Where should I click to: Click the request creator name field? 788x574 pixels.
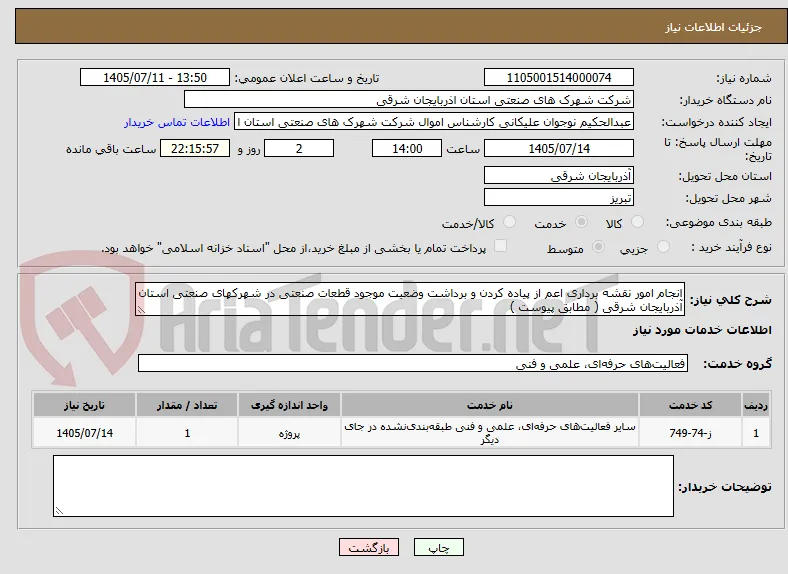pos(434,122)
